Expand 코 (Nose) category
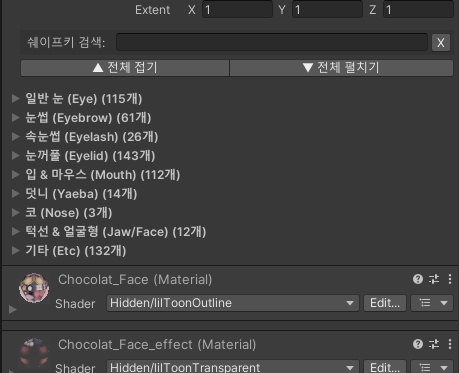The width and height of the screenshot is (459, 373). tap(15, 212)
